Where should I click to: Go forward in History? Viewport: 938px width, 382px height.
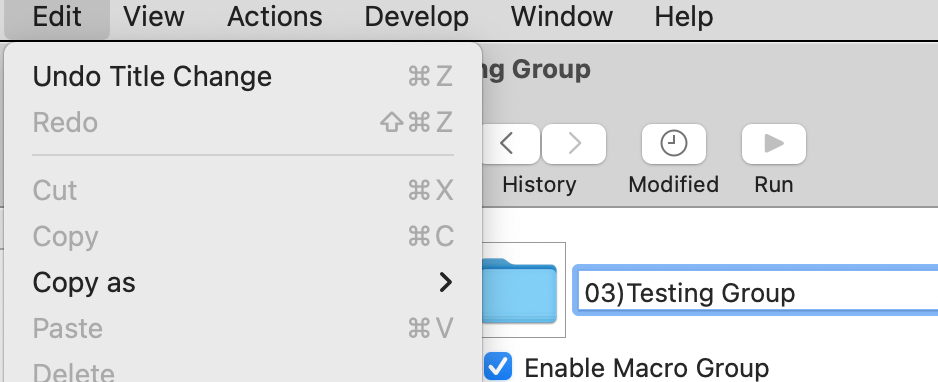pos(574,144)
